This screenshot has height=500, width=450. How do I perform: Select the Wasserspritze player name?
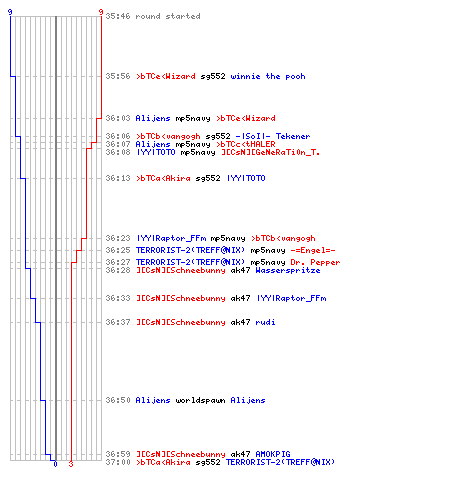pos(288,270)
